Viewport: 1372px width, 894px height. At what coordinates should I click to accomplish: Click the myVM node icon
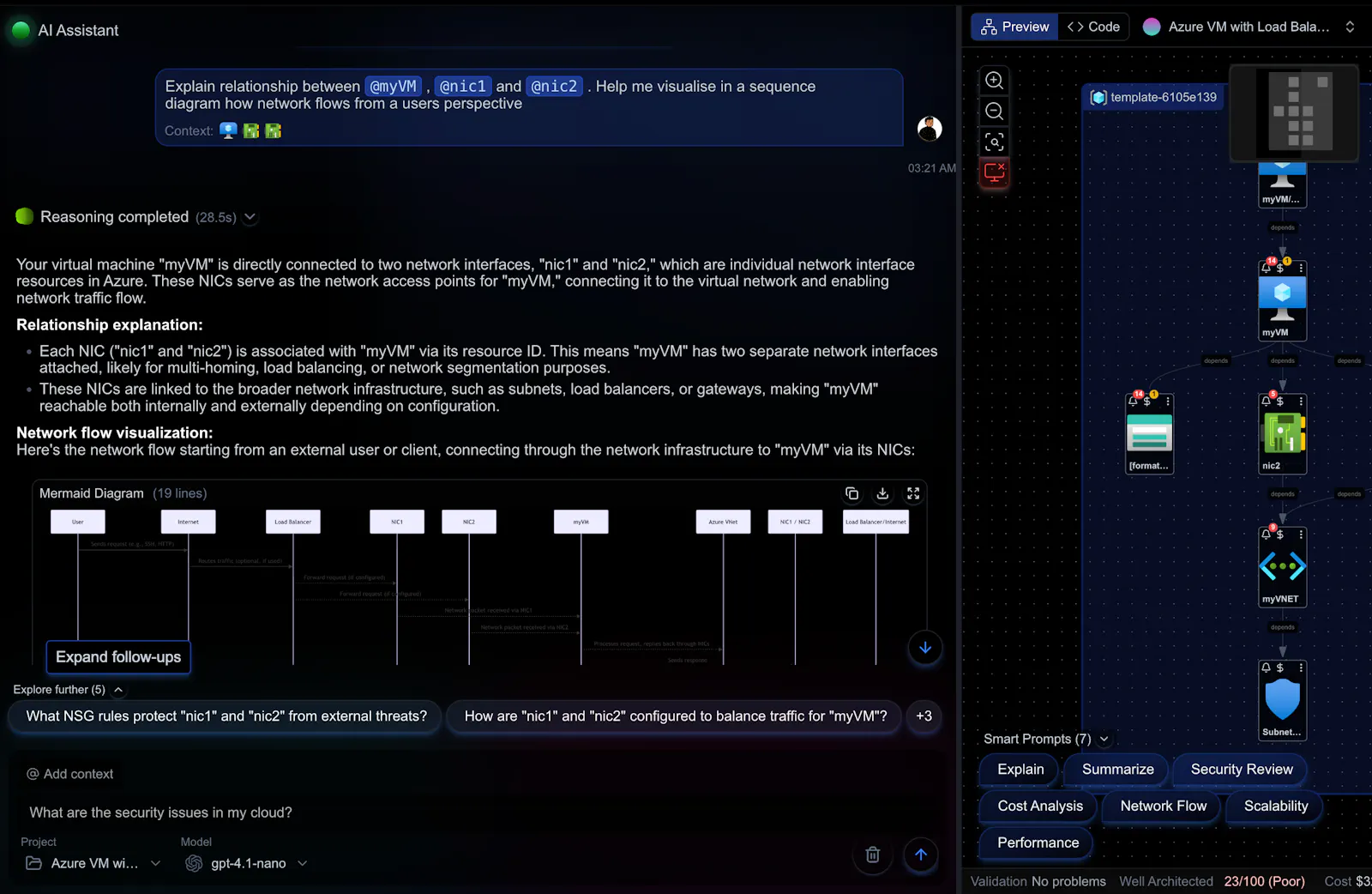[x=1282, y=299]
